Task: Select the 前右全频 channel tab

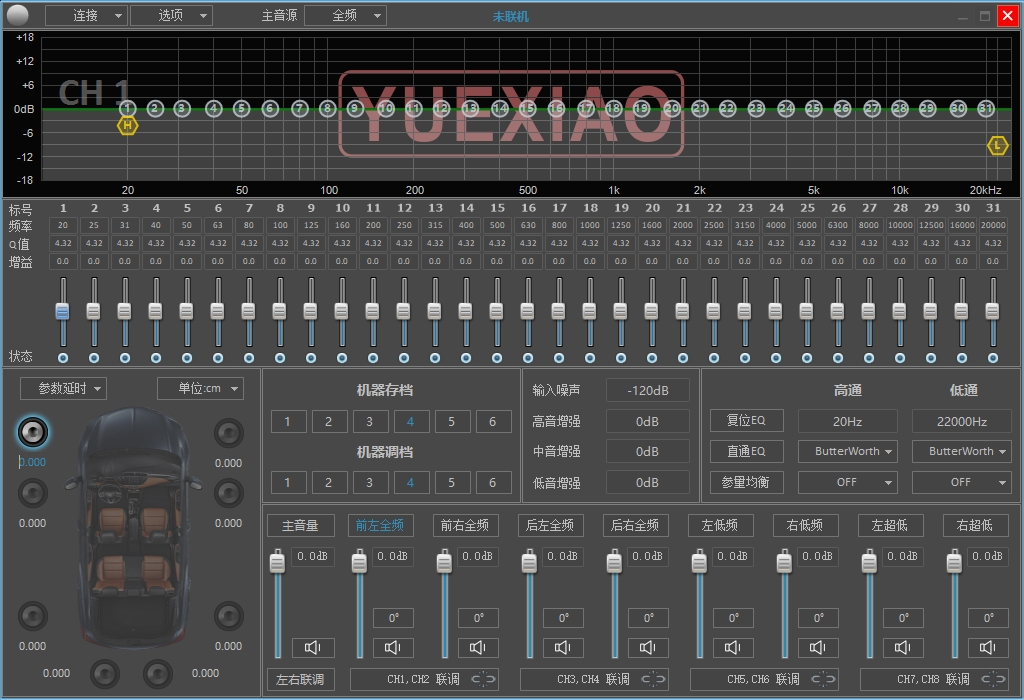Action: tap(464, 525)
